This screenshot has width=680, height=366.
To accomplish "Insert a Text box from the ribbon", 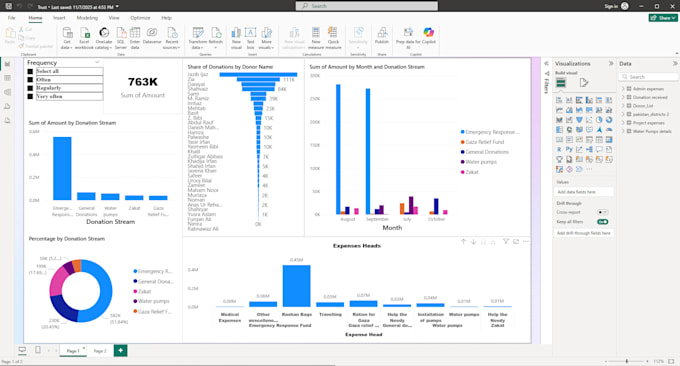I will pyautogui.click(x=250, y=38).
